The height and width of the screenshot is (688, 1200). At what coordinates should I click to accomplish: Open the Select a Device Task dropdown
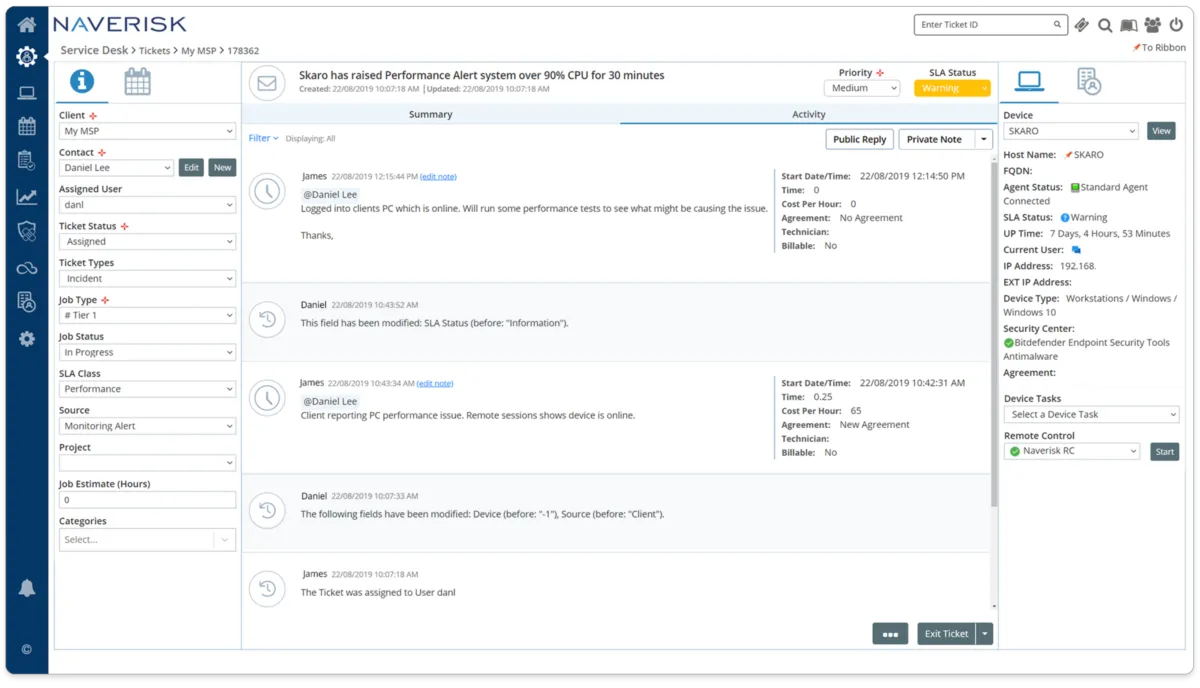(x=1091, y=414)
